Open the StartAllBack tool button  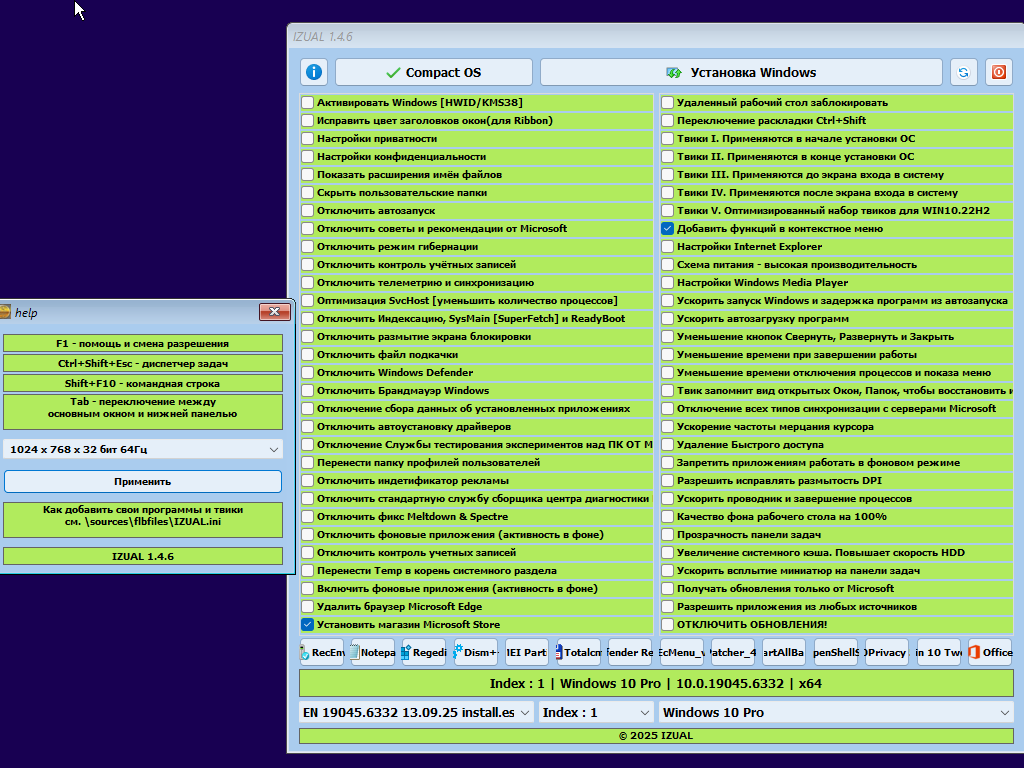784,652
